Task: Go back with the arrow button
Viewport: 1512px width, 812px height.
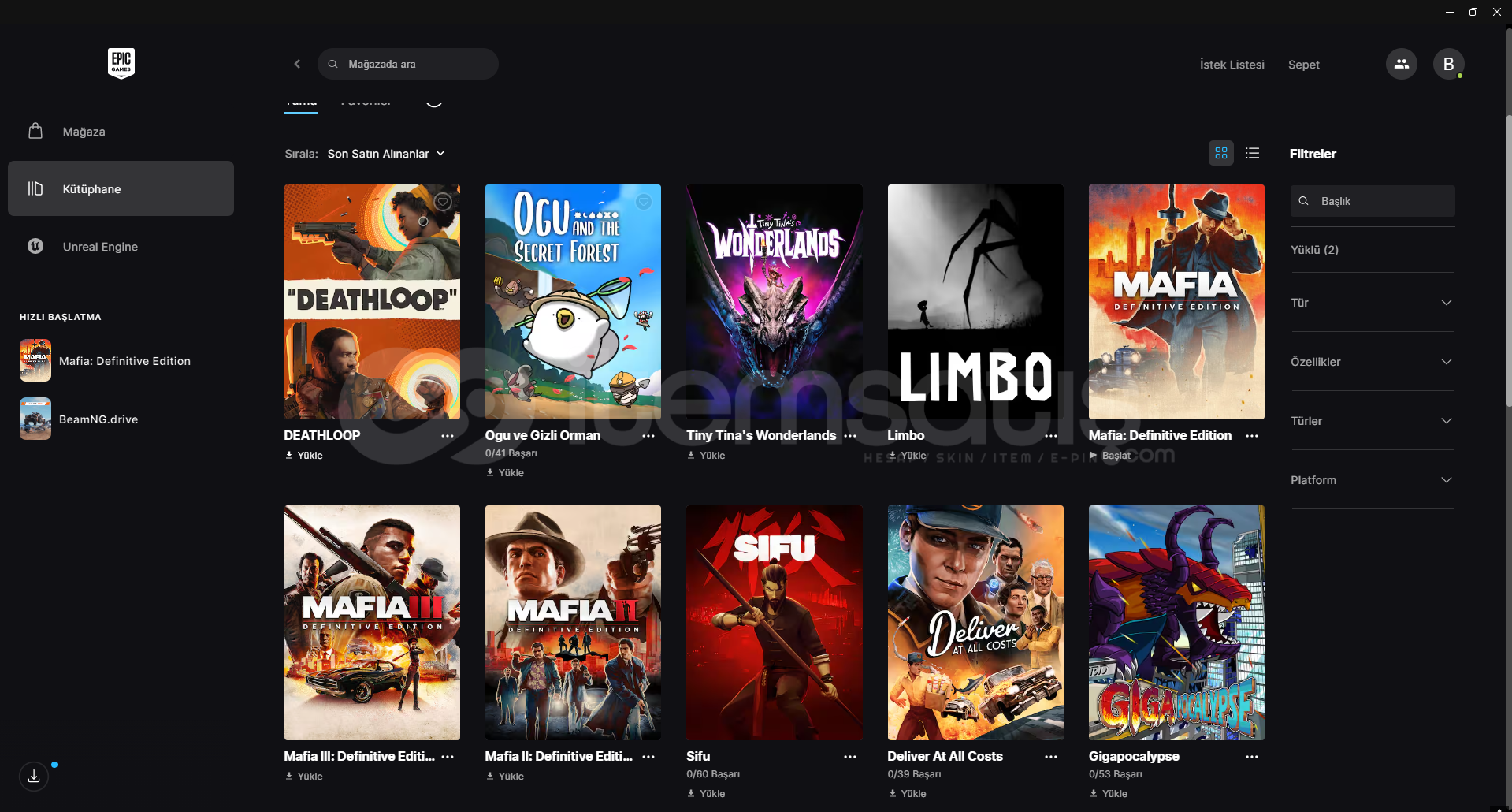Action: click(x=297, y=64)
